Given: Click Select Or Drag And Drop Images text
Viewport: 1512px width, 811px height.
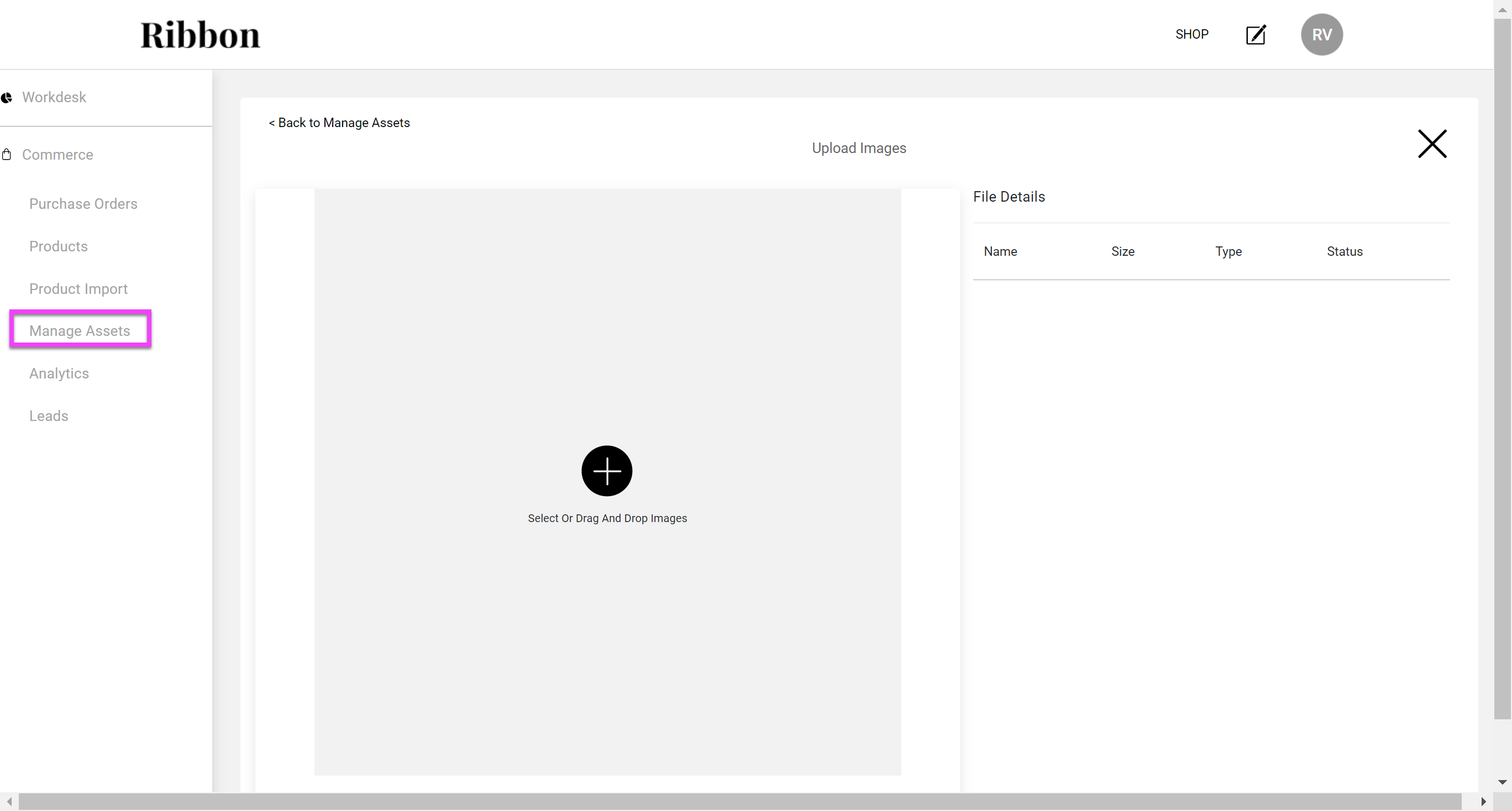Looking at the screenshot, I should [607, 518].
